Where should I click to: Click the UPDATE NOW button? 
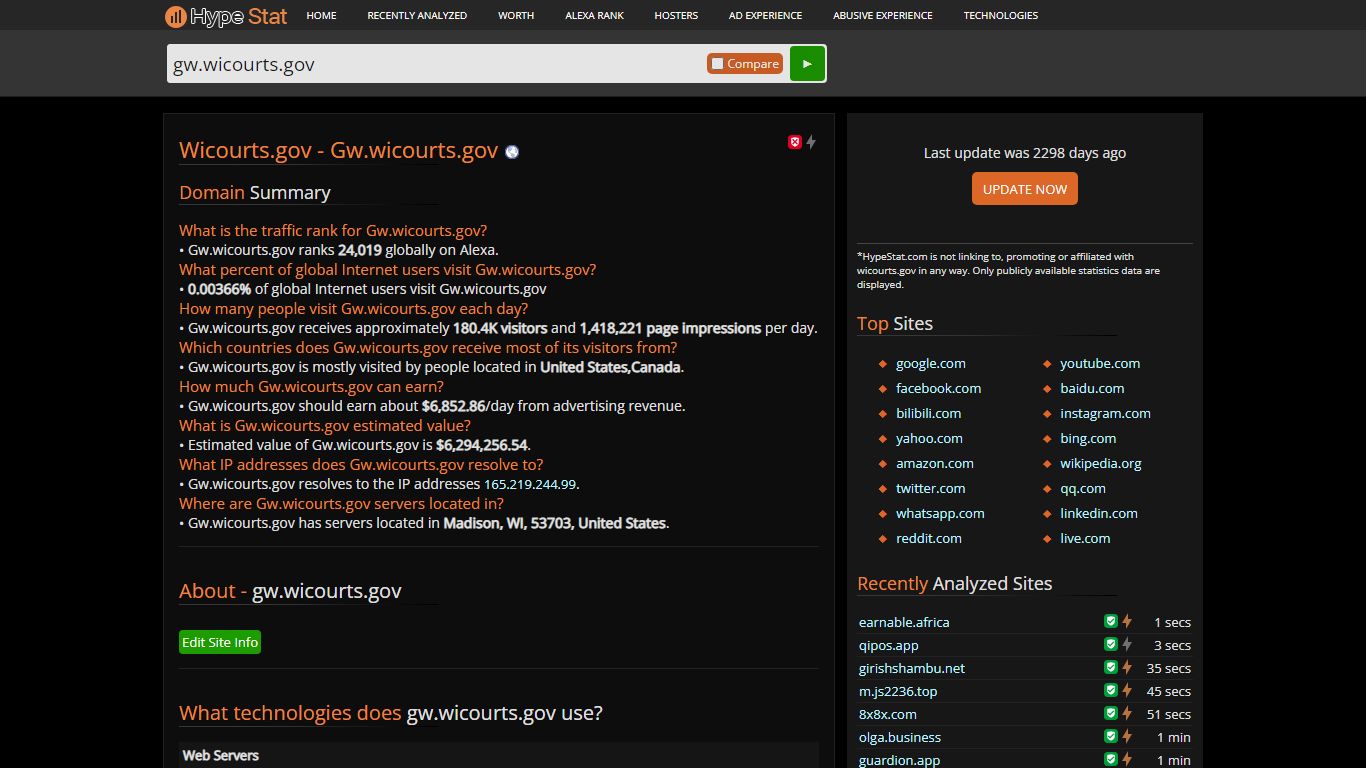[x=1025, y=189]
